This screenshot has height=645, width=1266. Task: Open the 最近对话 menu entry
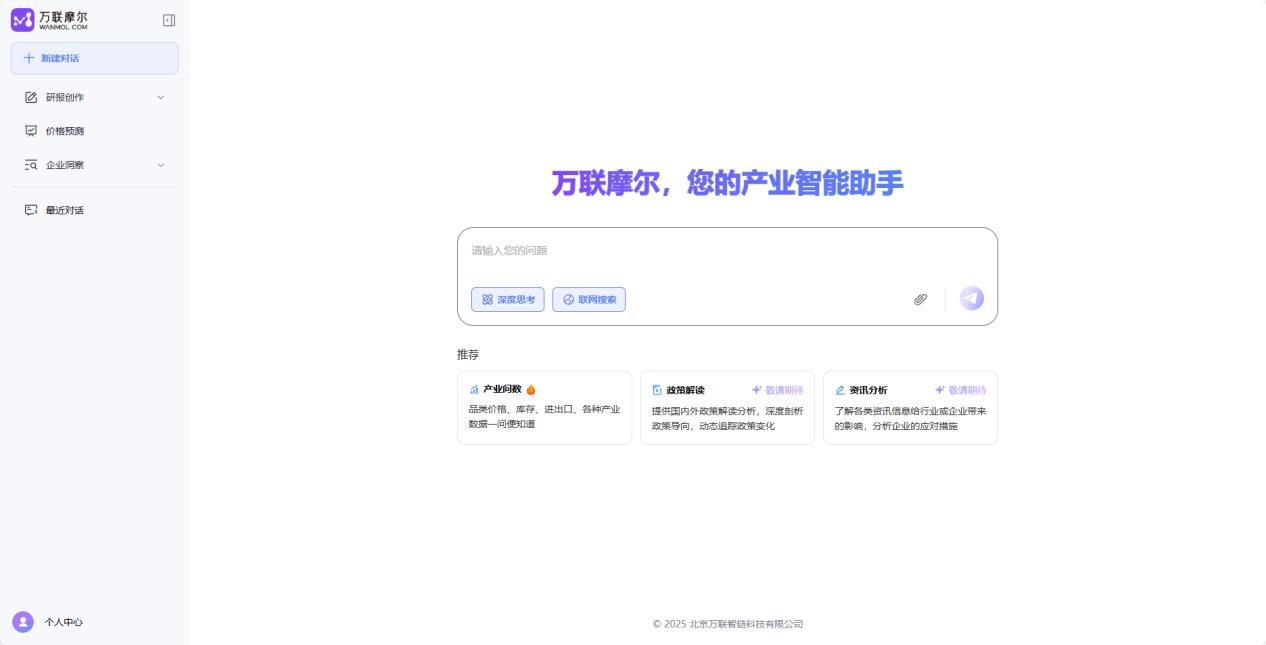pos(63,210)
